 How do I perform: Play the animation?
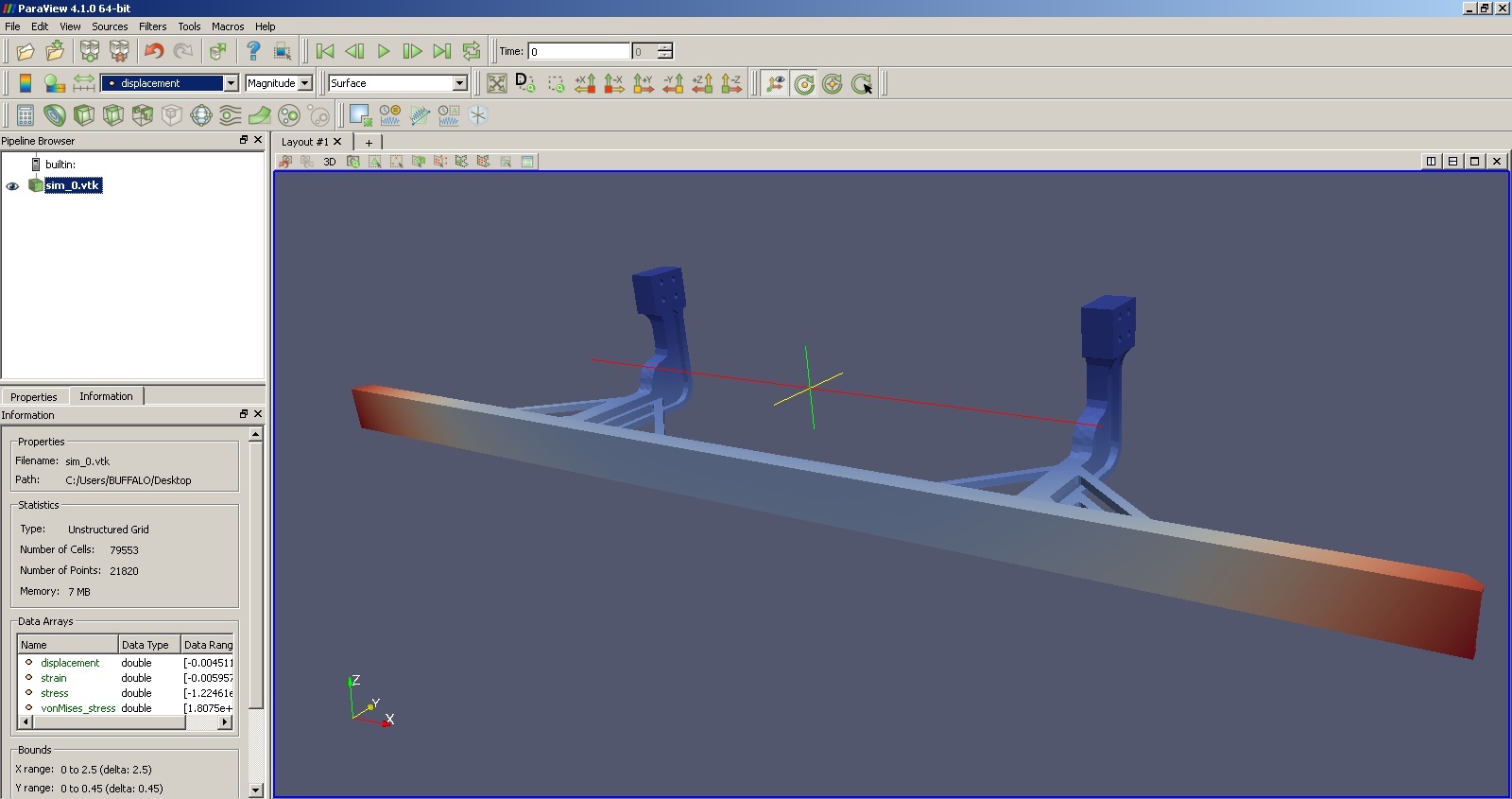coord(384,51)
